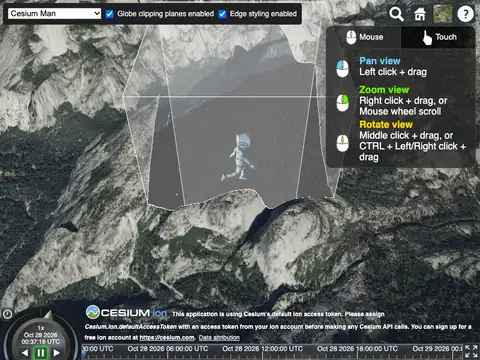The image size is (480, 360).
Task: Toggle full screen mode
Action: [471, 352]
